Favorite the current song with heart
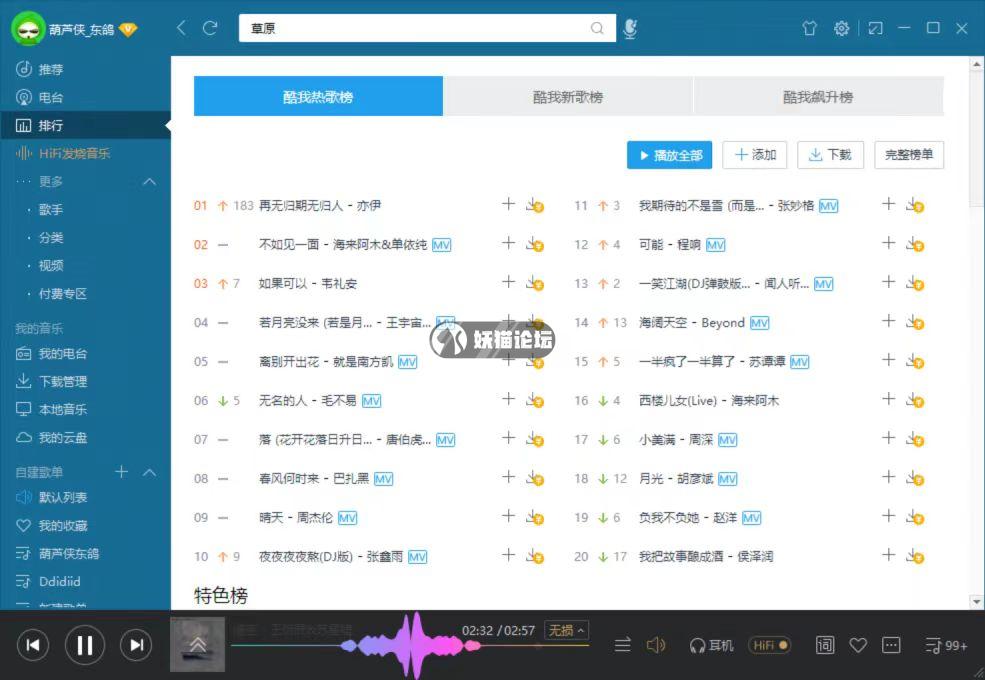The image size is (985, 680). point(858,645)
